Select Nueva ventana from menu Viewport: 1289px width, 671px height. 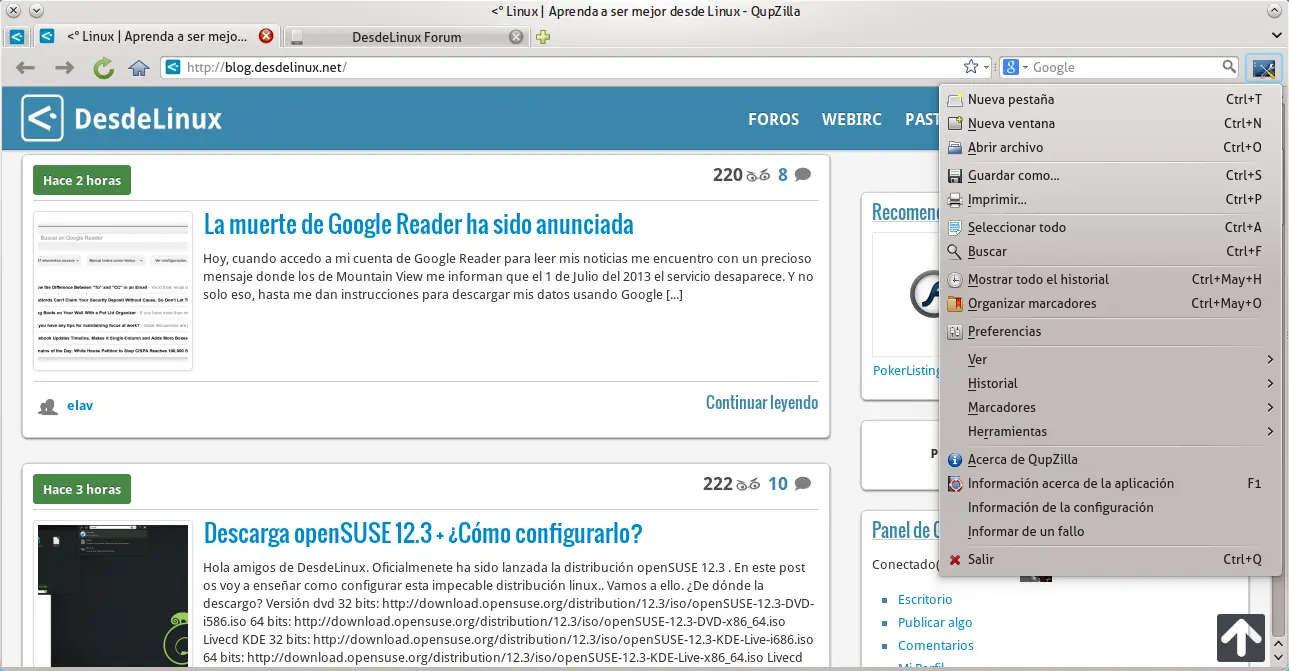[x=1110, y=123]
